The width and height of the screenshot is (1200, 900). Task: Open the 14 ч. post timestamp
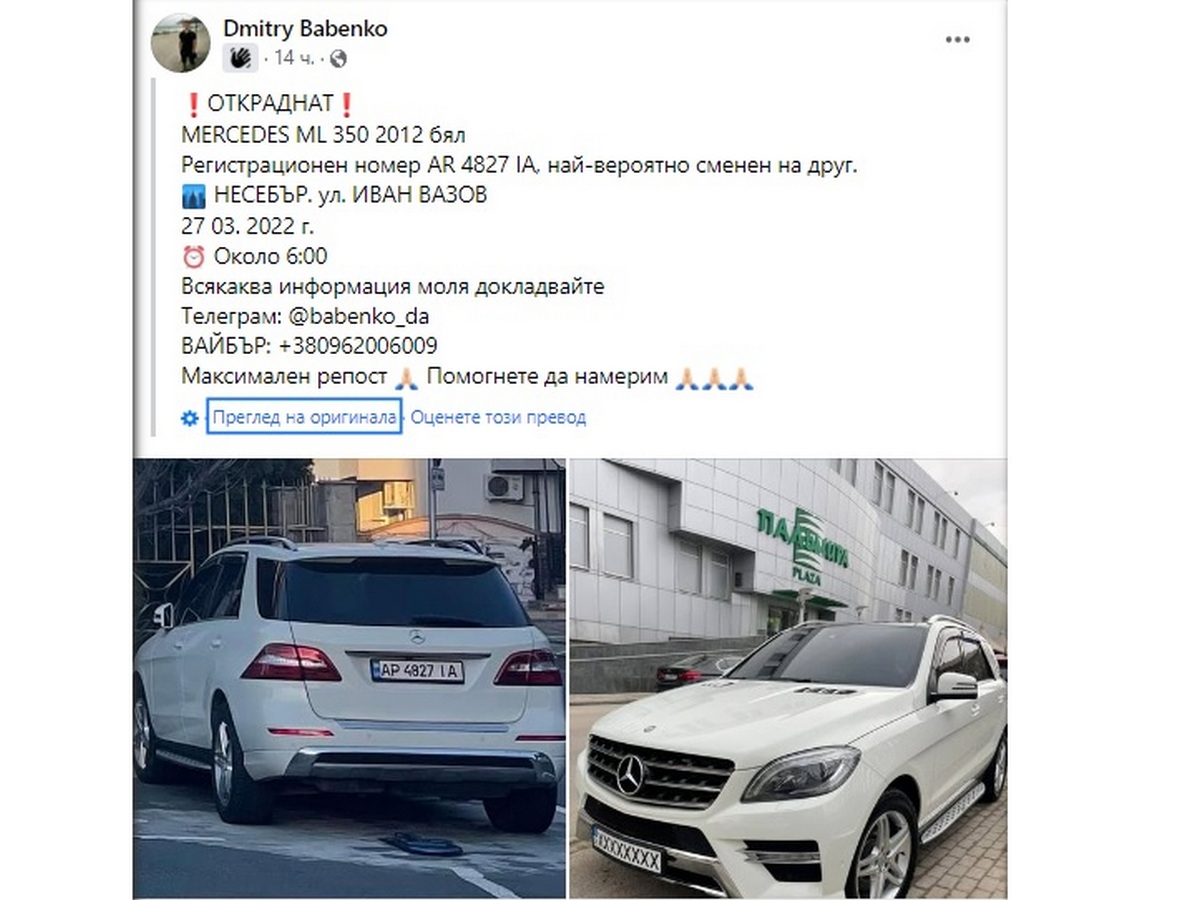pyautogui.click(x=292, y=59)
